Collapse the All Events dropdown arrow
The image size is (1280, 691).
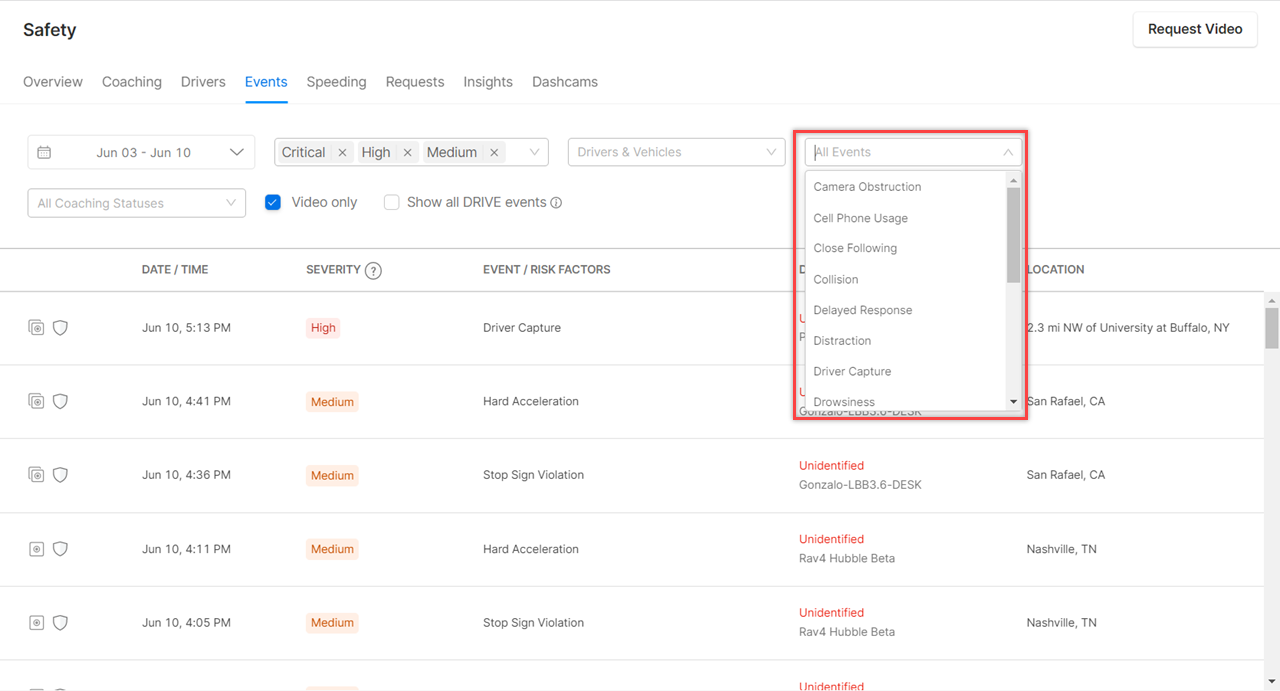(1008, 152)
